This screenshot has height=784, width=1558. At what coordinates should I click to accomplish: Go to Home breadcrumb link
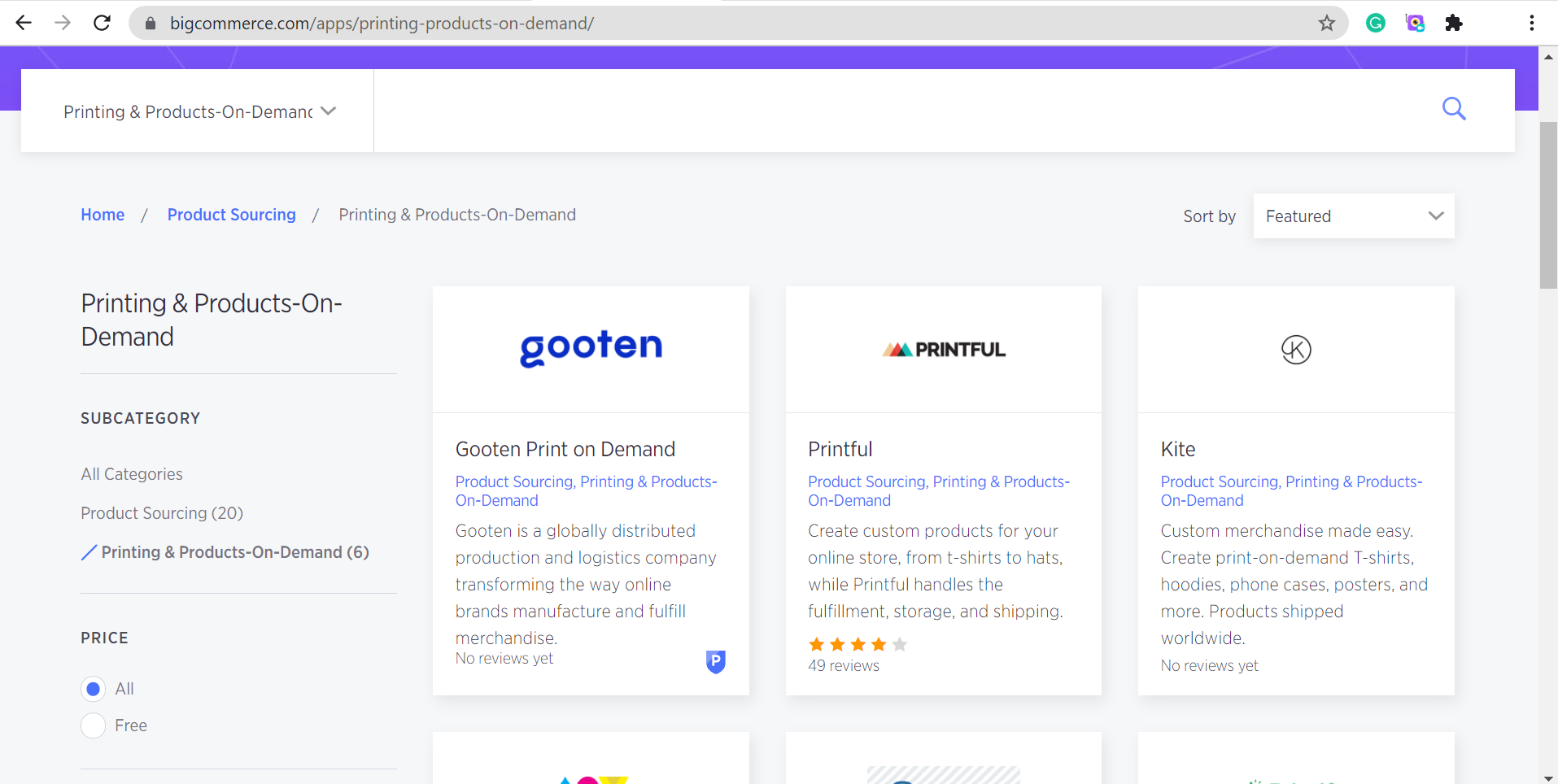coord(103,215)
